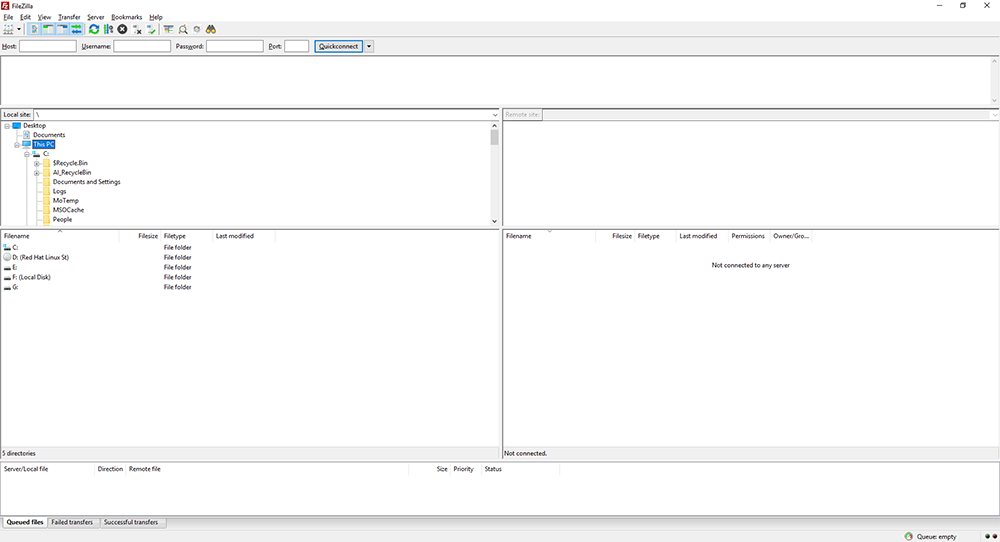Screen dimensions: 1000x542
Task: Open the Help menu
Action: click(x=156, y=17)
